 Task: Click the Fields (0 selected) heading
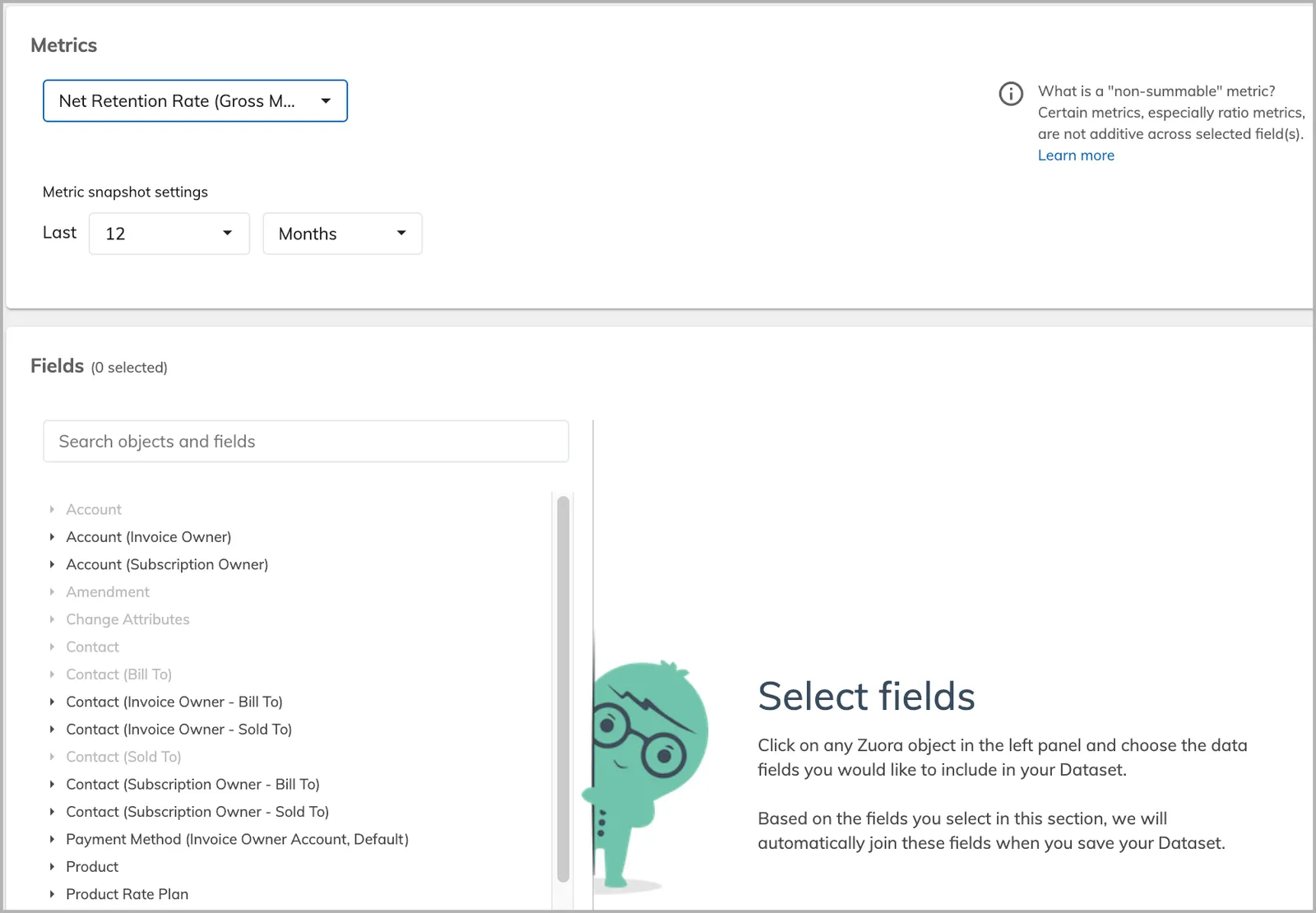pos(99,366)
